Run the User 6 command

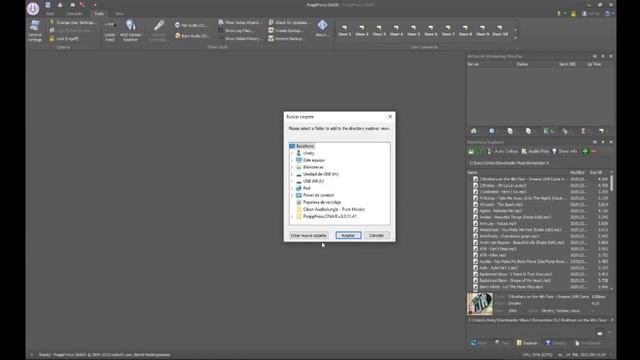coord(431,31)
